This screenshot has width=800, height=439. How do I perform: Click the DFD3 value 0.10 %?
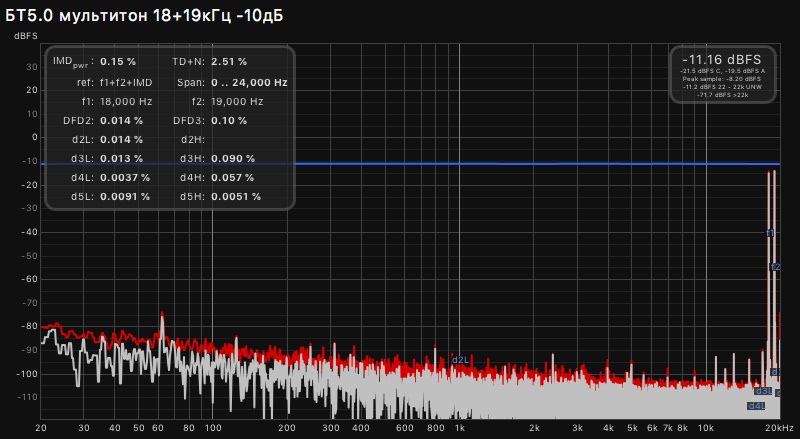tap(229, 121)
